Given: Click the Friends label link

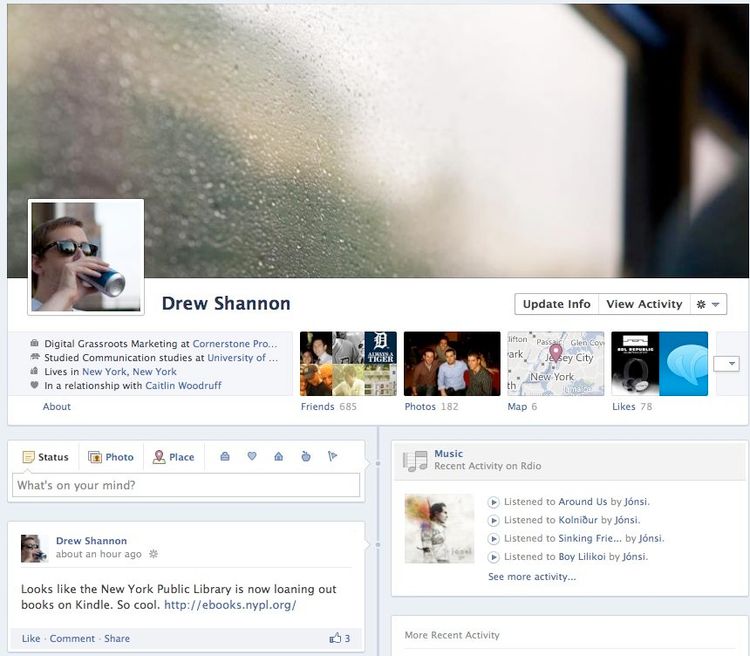Looking at the screenshot, I should pyautogui.click(x=318, y=406).
